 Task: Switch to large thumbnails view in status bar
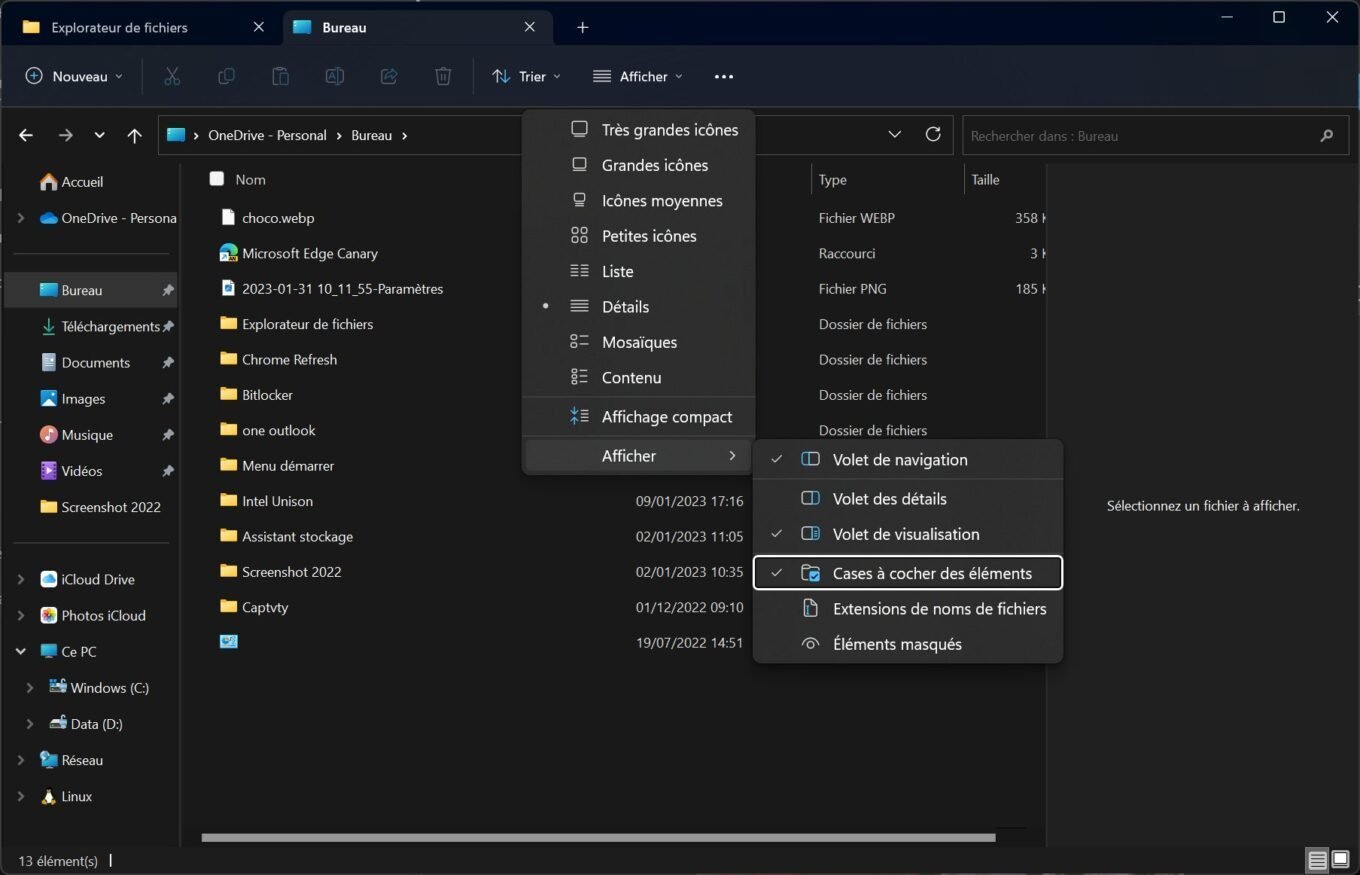click(1340, 860)
